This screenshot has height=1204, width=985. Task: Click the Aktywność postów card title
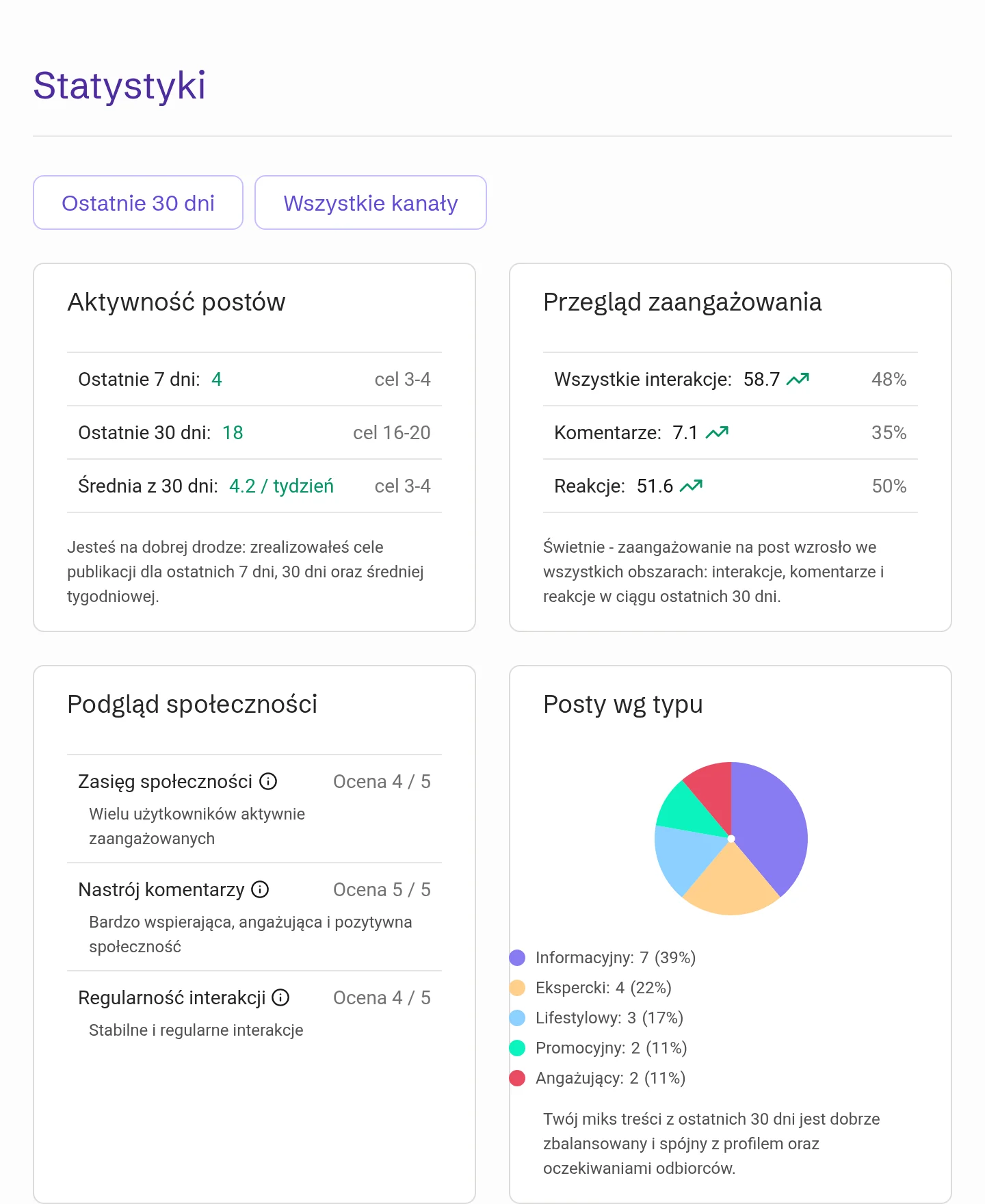coord(176,302)
